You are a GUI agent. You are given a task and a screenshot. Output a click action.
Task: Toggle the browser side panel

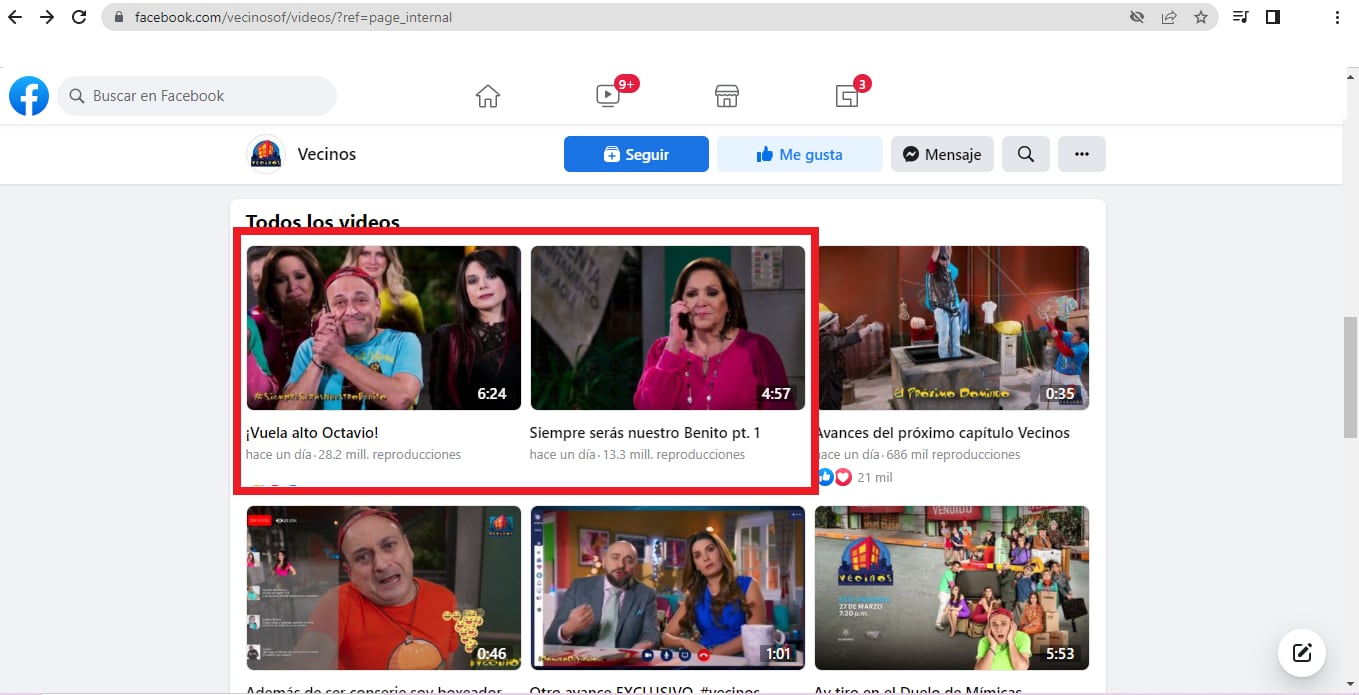click(x=1273, y=17)
